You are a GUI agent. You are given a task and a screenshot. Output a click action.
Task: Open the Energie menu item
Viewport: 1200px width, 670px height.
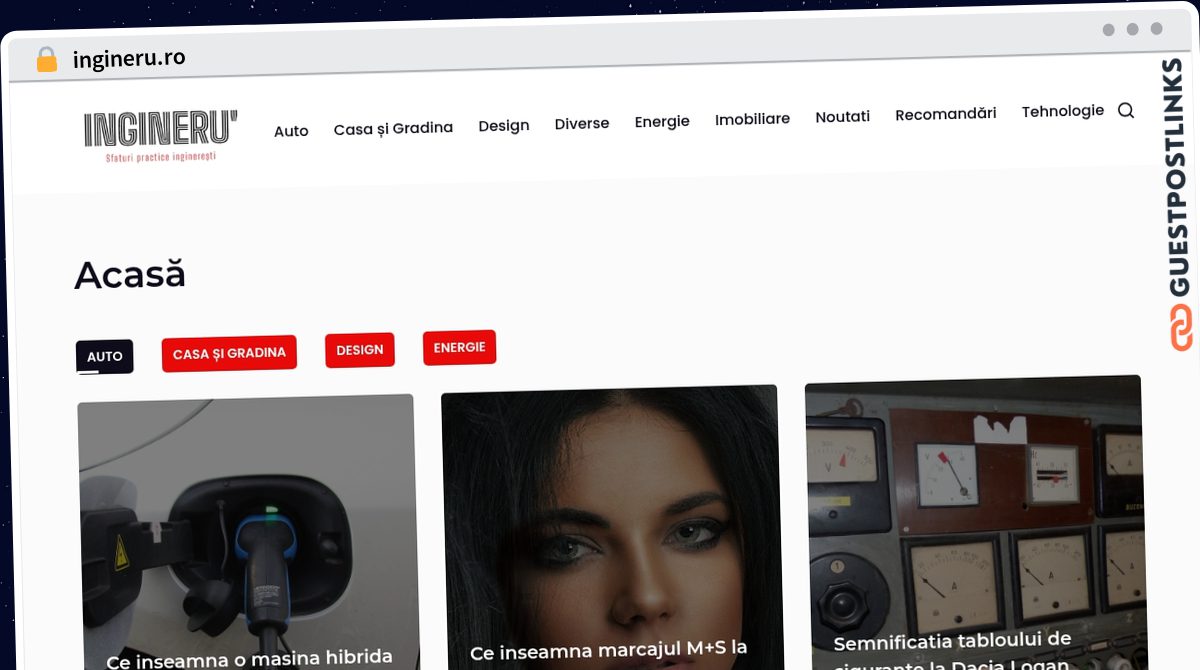click(662, 121)
